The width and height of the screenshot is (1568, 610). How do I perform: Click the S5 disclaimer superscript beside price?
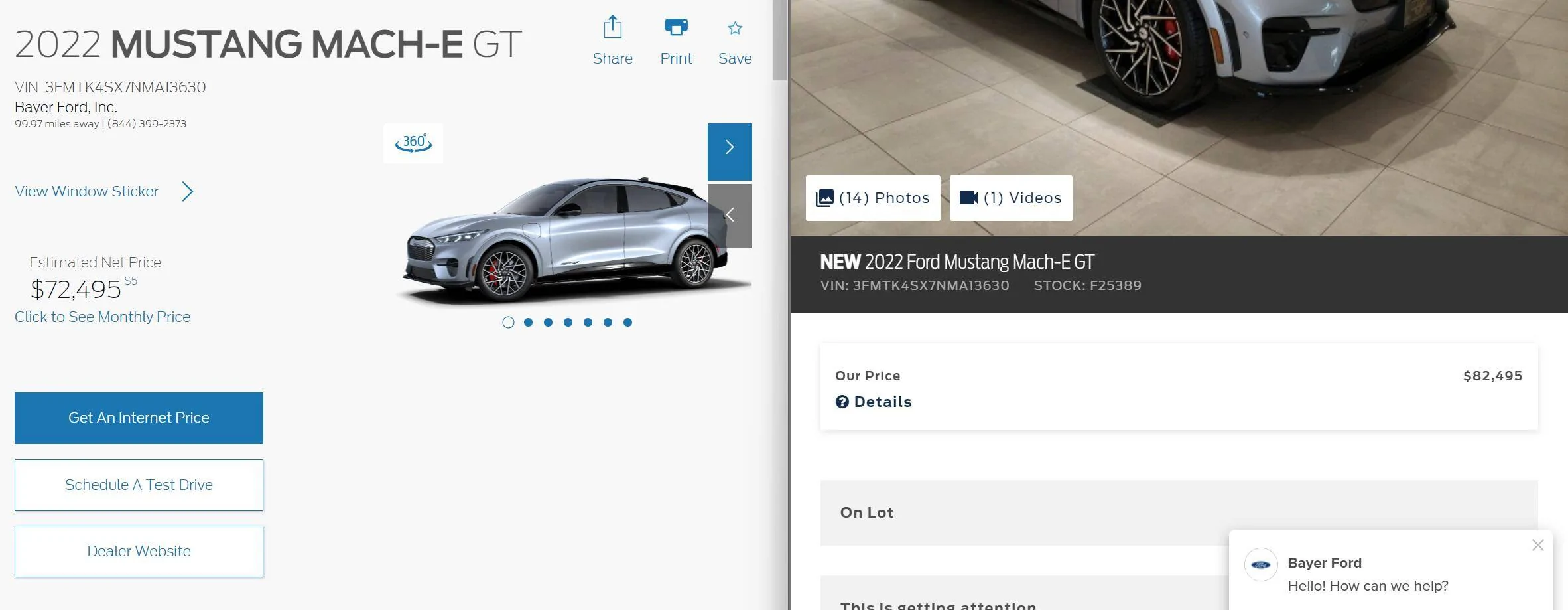pyautogui.click(x=131, y=281)
